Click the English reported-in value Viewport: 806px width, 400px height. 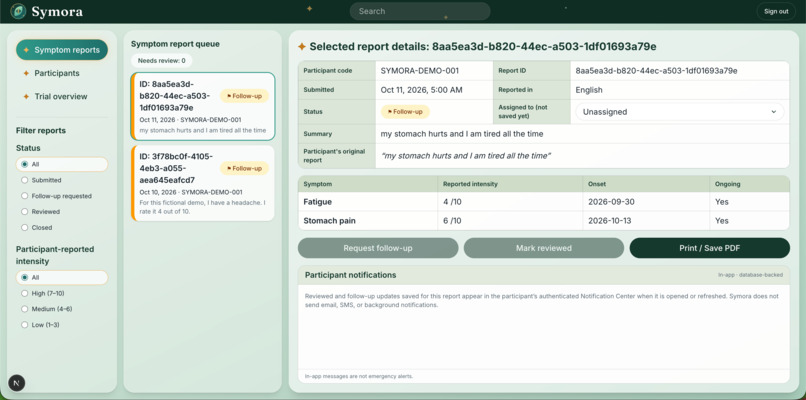tap(589, 90)
